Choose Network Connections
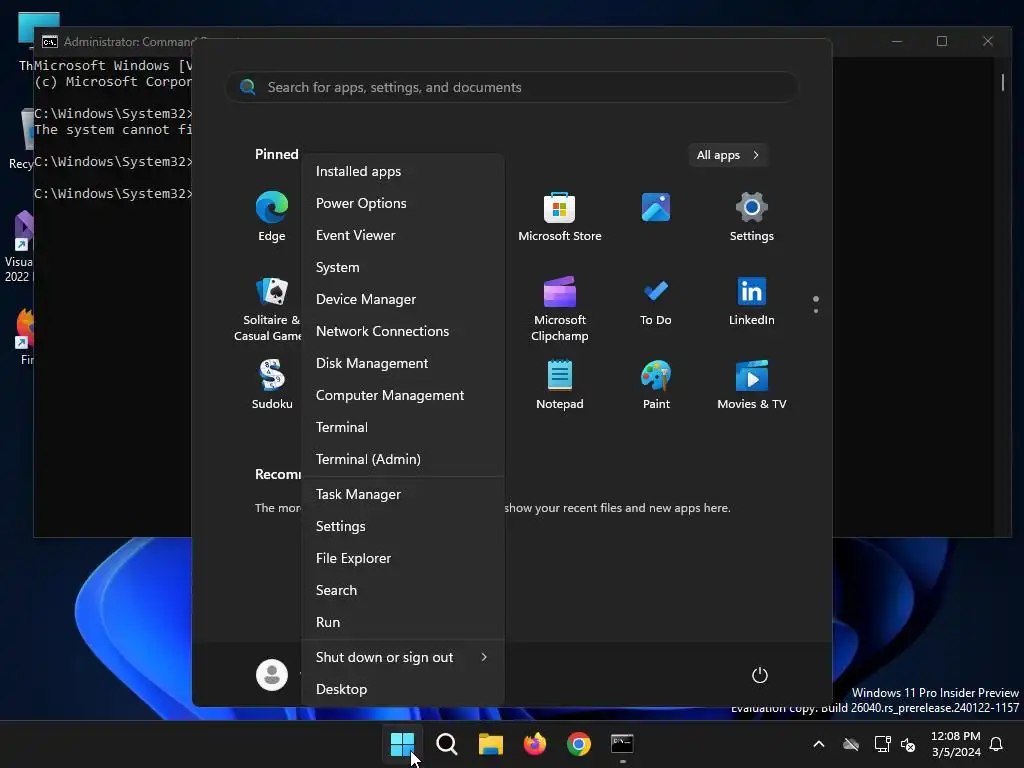 point(402,331)
